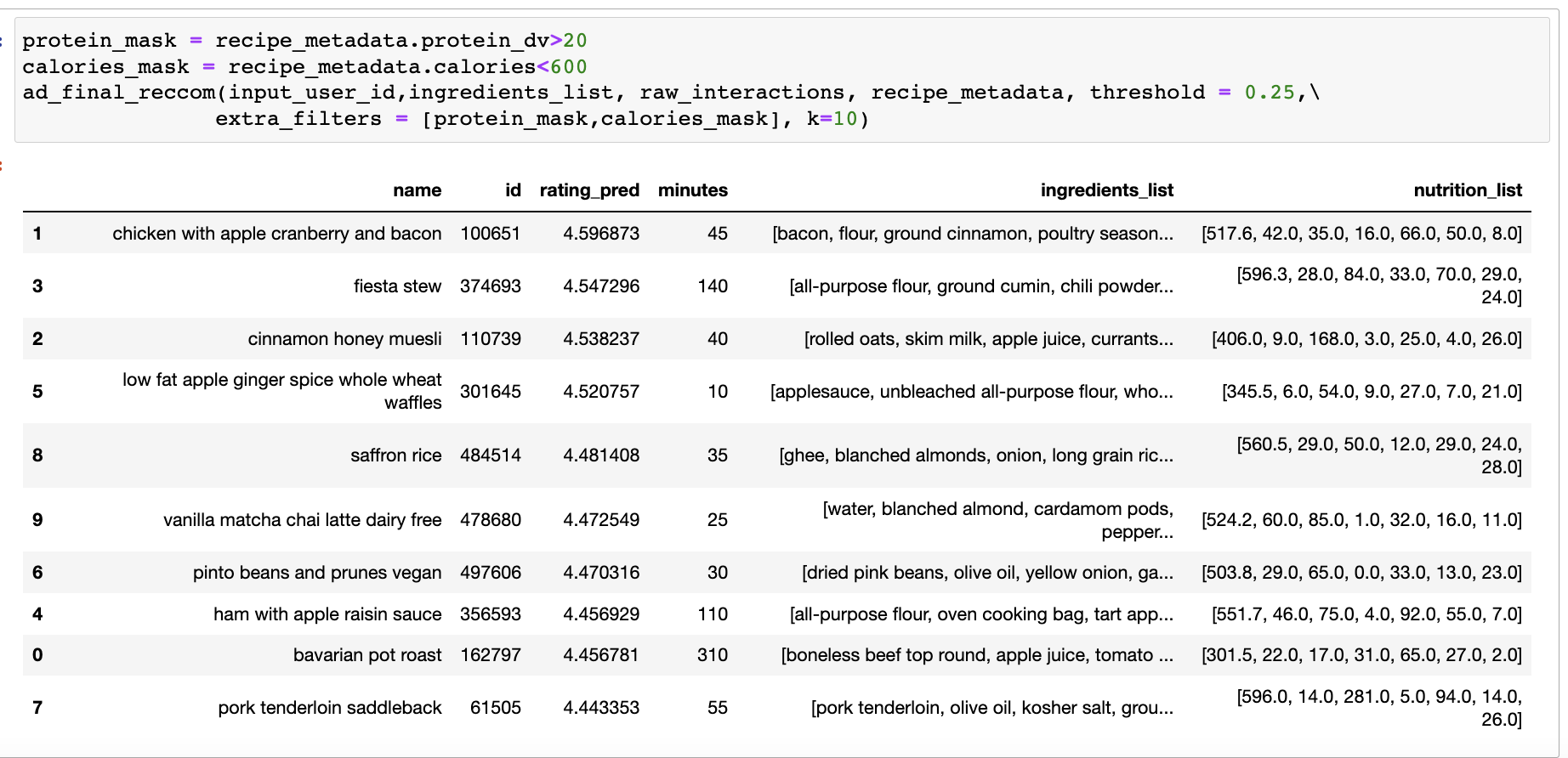The height and width of the screenshot is (758, 1568).
Task: Click nutrition list starting '[345.5, 6.0'
Action: [1372, 392]
